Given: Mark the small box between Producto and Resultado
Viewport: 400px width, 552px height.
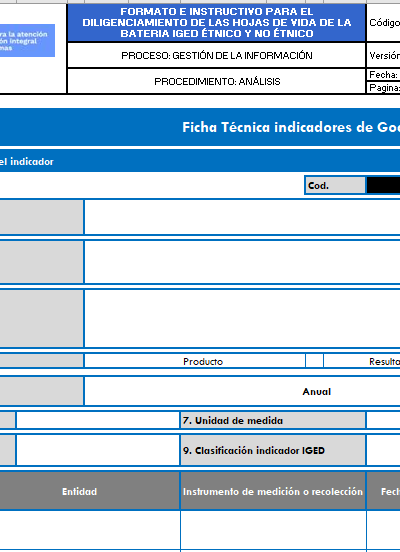Looking at the screenshot, I should [x=314, y=361].
